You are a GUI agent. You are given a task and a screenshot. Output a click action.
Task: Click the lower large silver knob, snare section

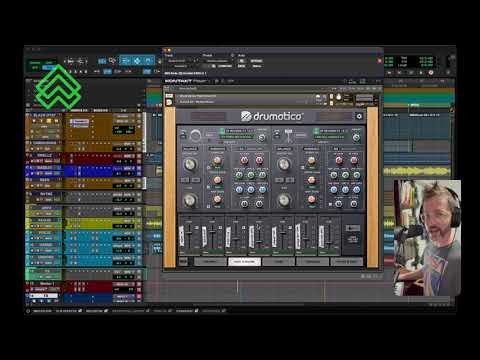[x=190, y=200]
